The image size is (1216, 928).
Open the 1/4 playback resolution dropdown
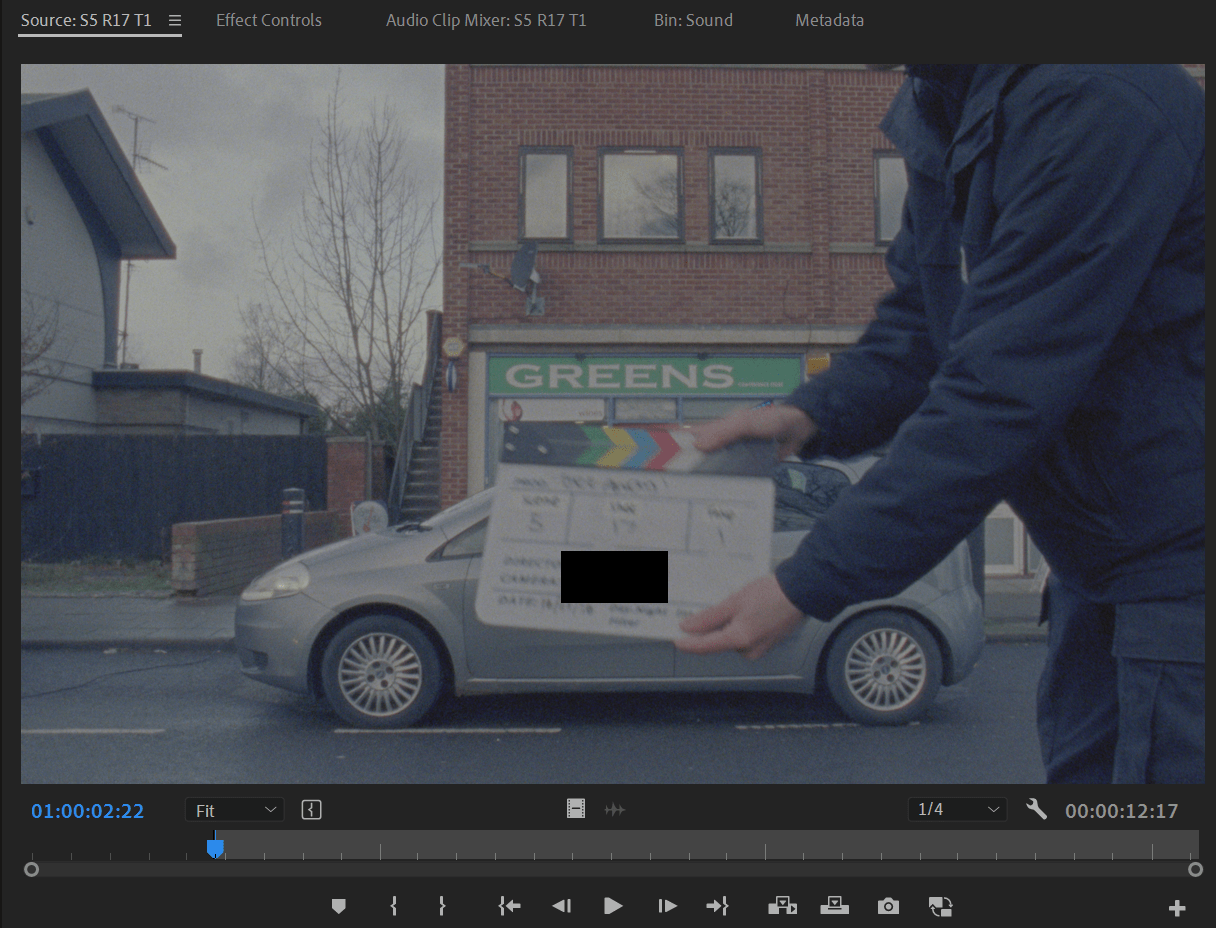(957, 810)
